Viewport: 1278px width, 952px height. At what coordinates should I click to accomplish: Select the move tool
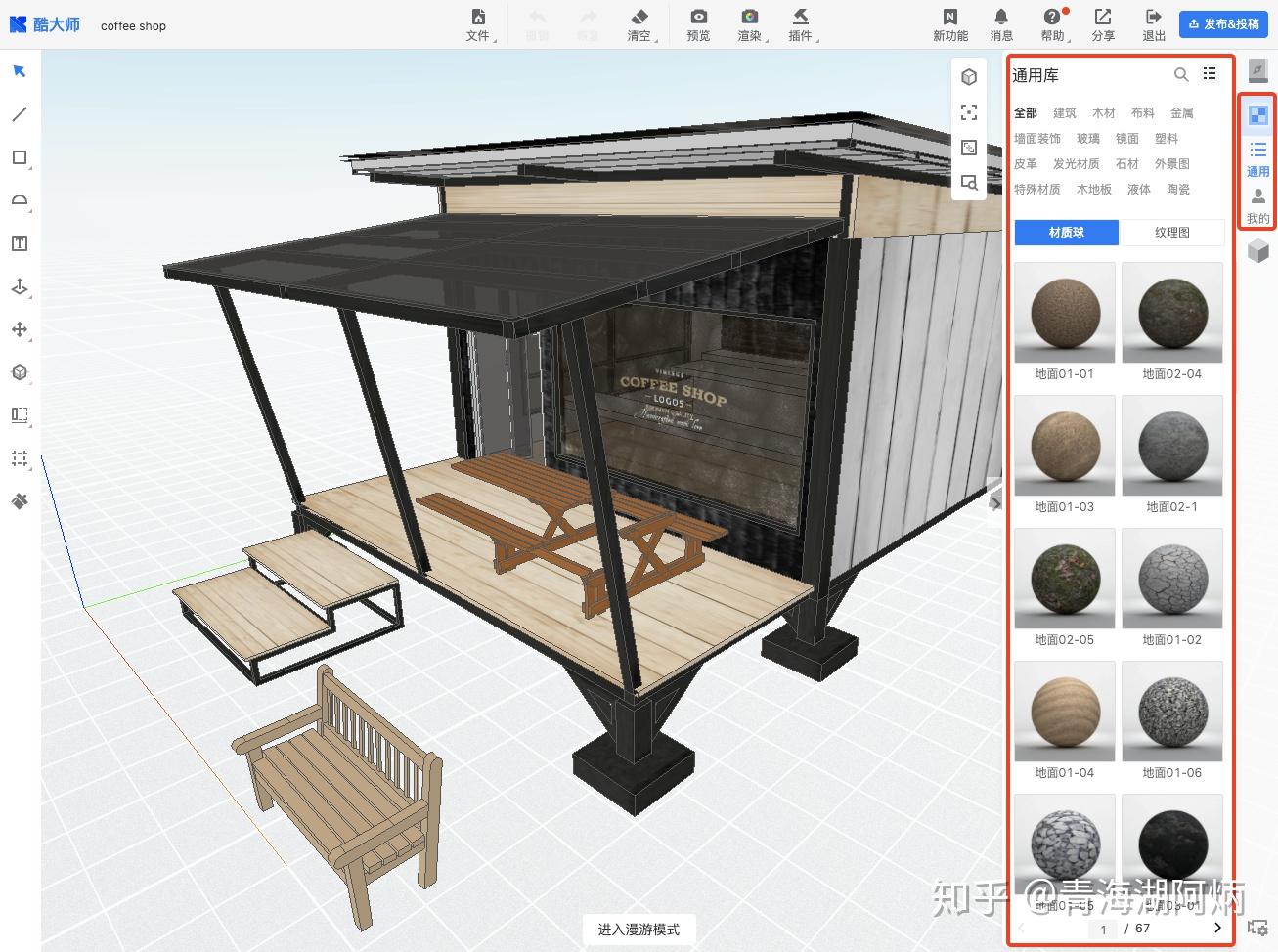[x=20, y=329]
